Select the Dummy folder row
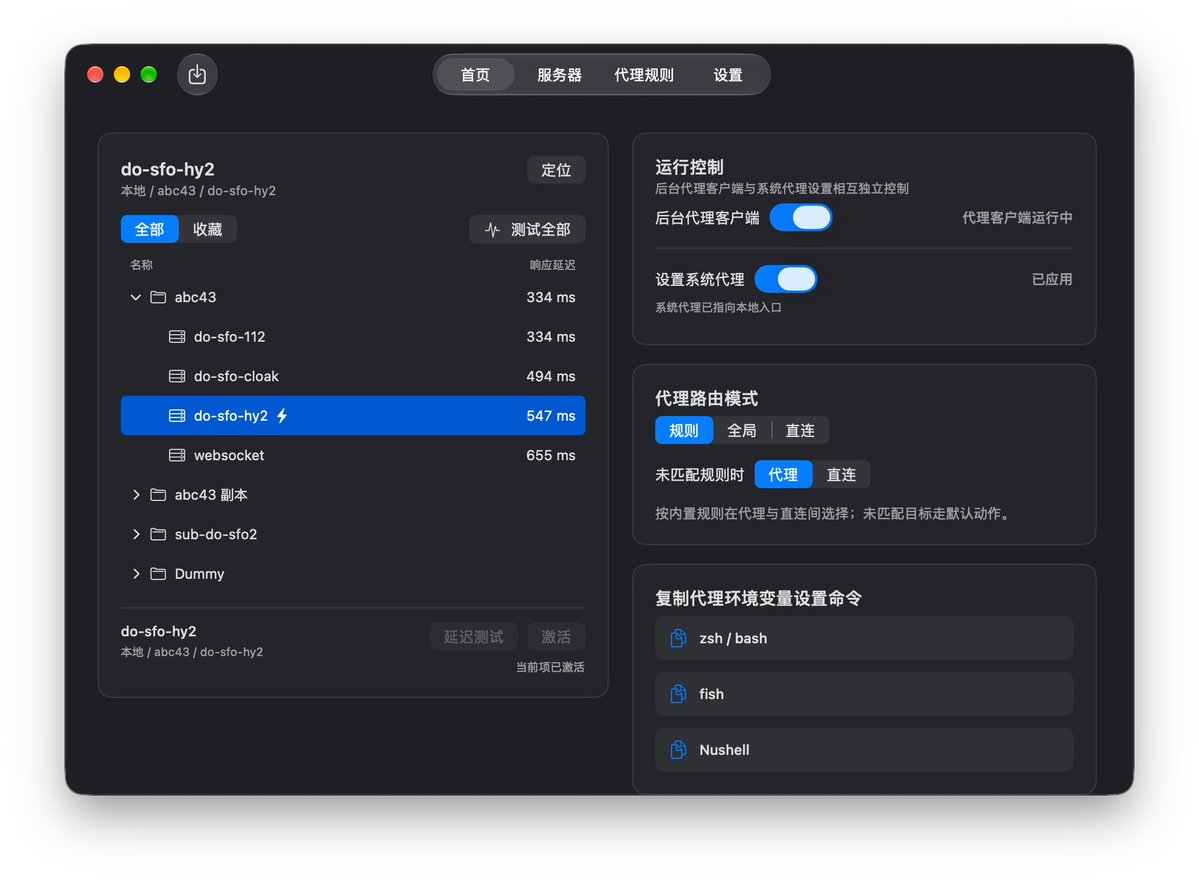Screen dimensions: 1199x881 (353, 574)
